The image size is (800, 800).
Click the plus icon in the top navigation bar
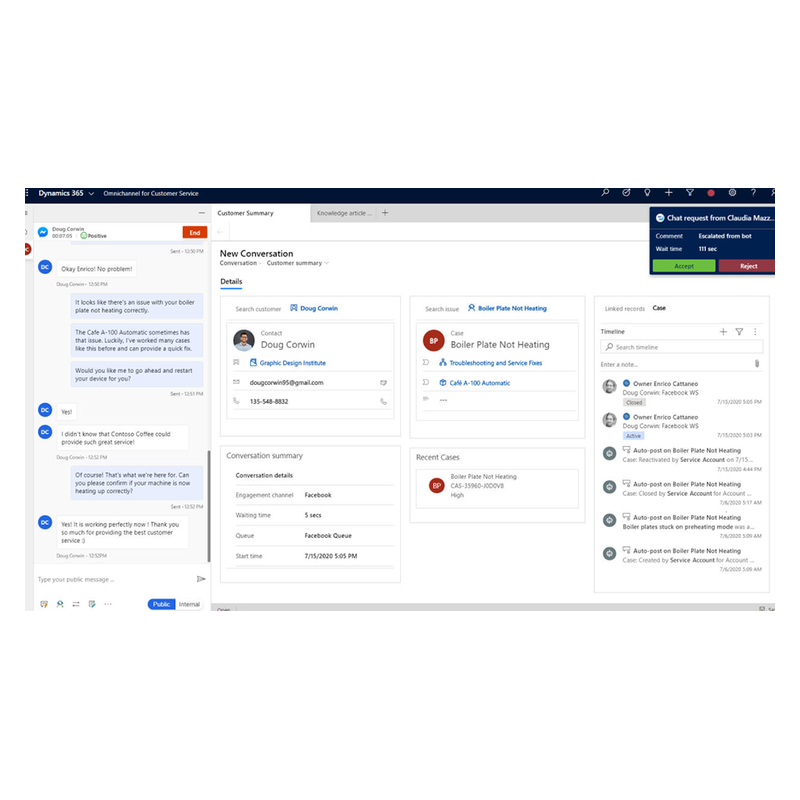tap(668, 193)
